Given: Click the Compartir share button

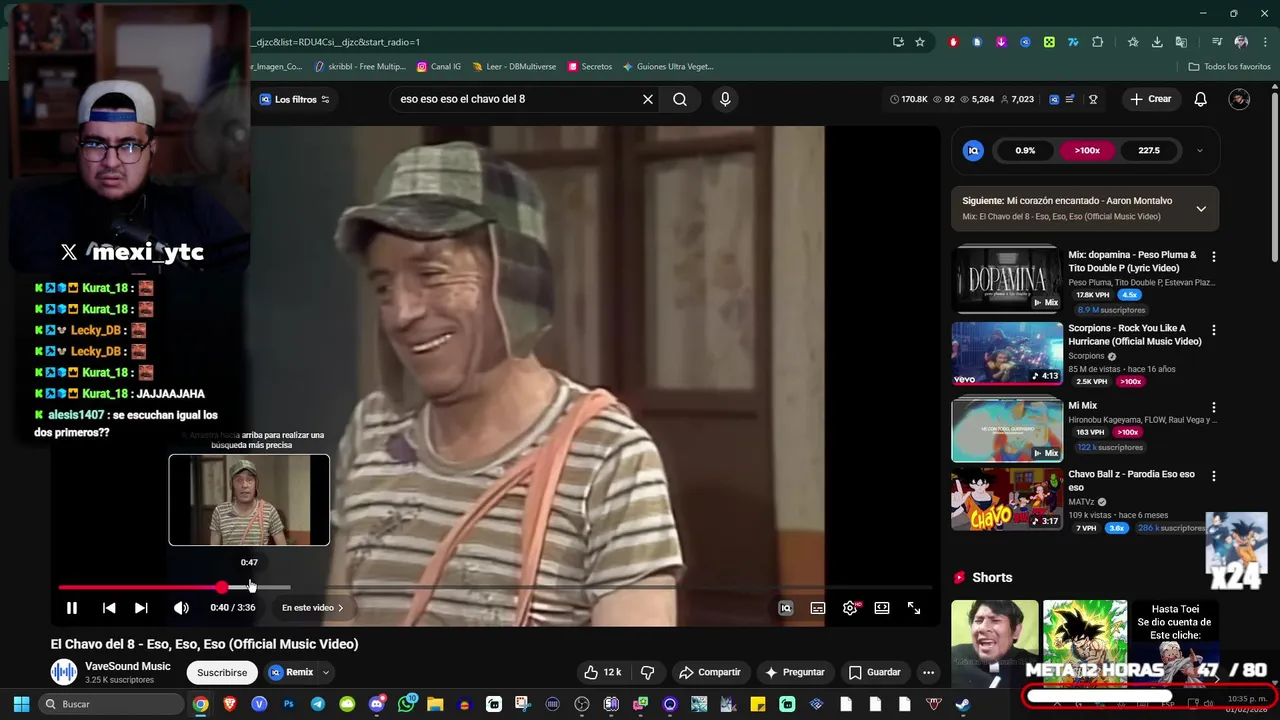Looking at the screenshot, I should 710,673.
